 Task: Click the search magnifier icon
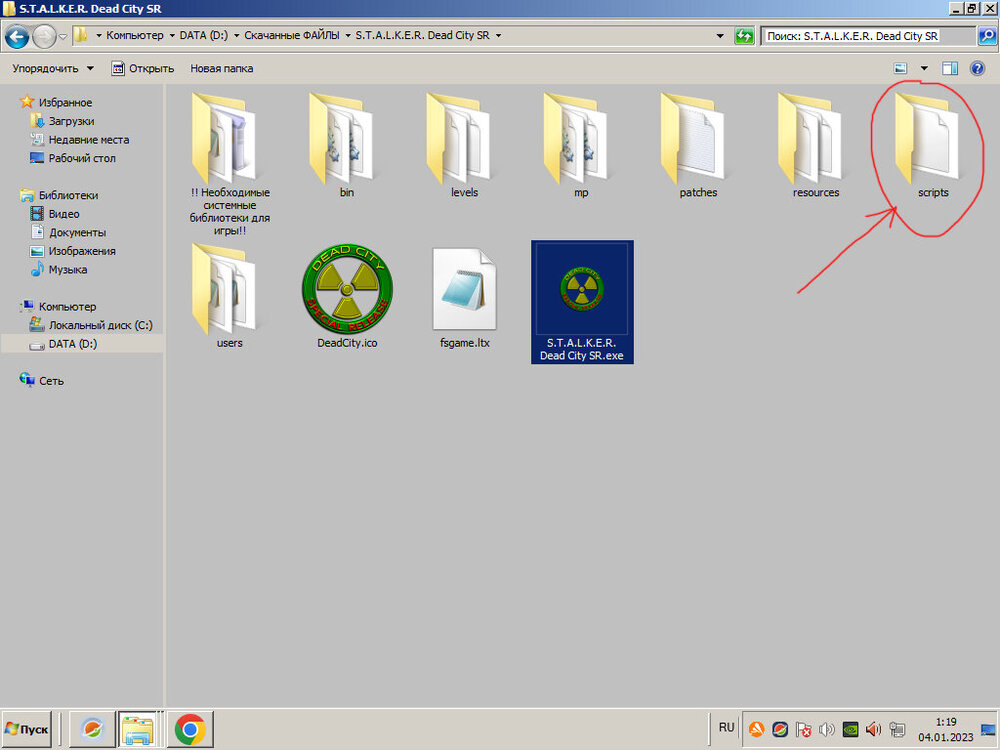click(987, 36)
